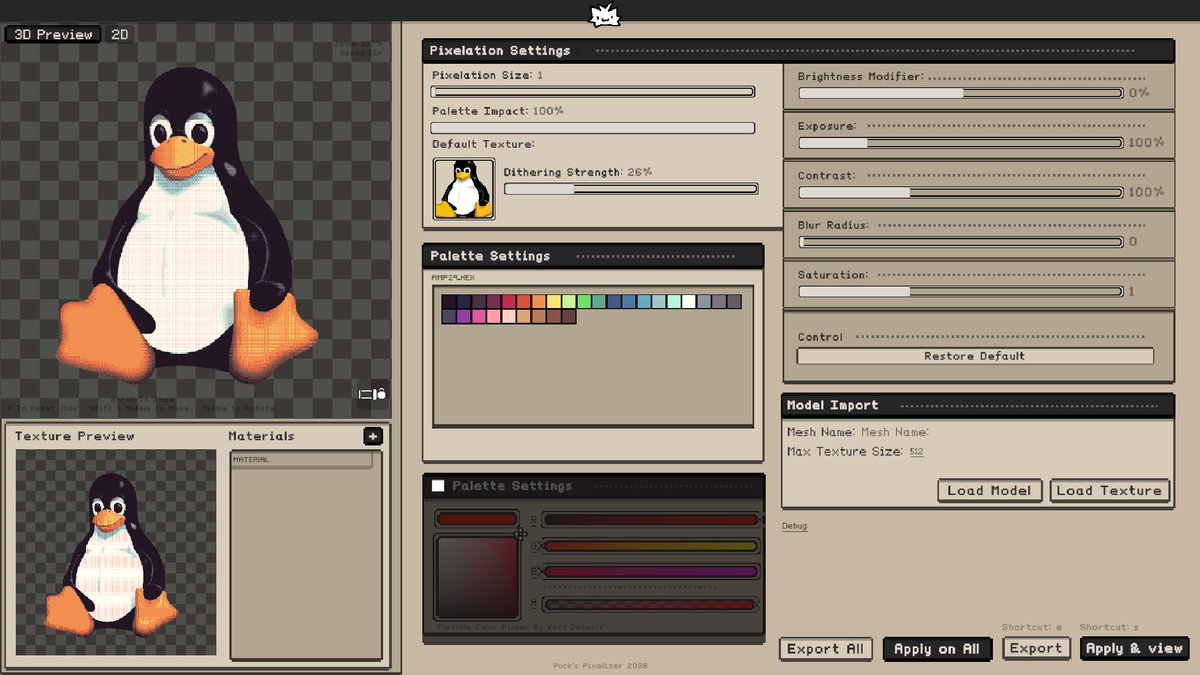Adjust the Pixelation Size slider
This screenshot has width=1200, height=675.
point(593,92)
